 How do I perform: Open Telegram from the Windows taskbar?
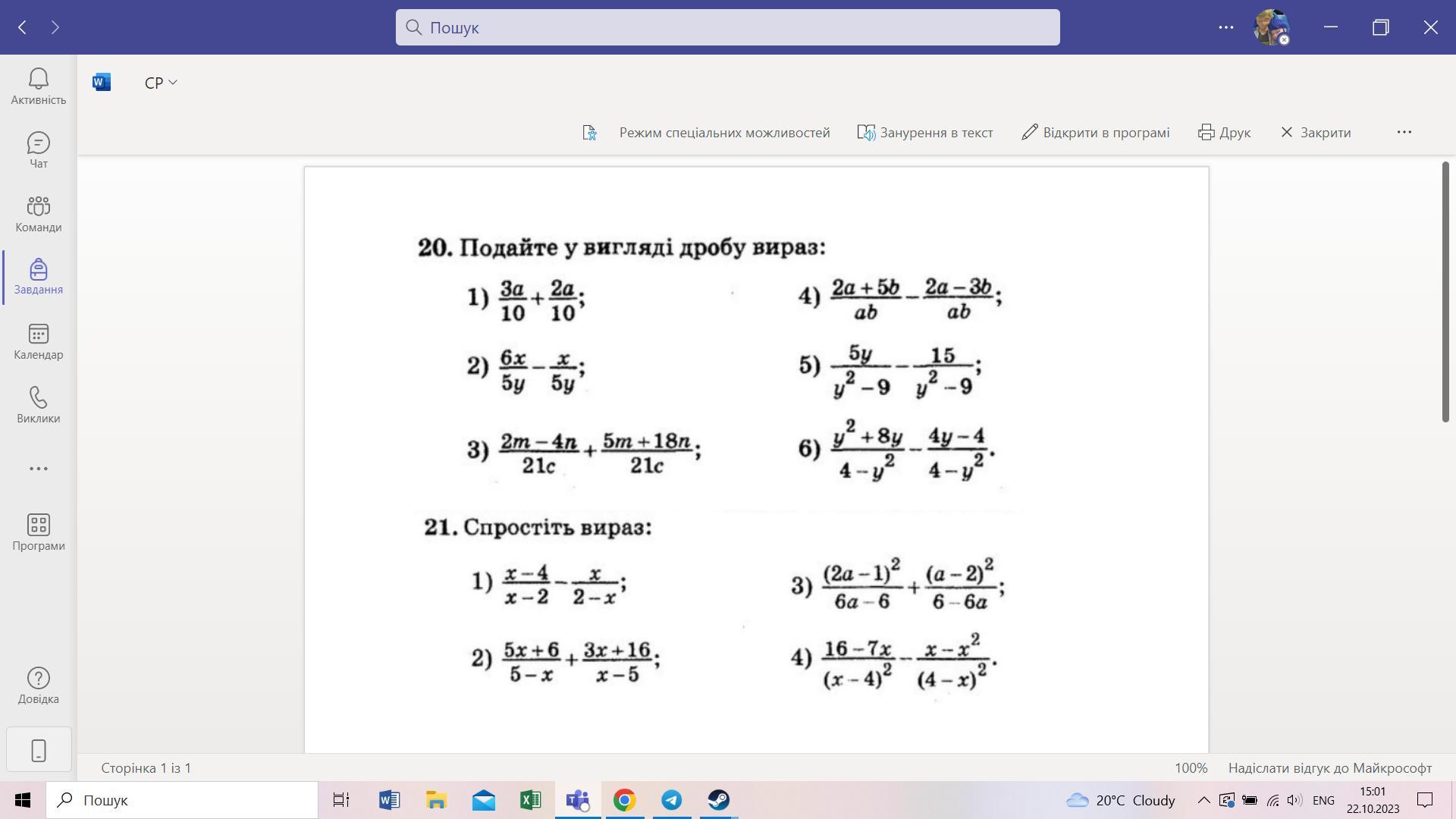click(671, 800)
